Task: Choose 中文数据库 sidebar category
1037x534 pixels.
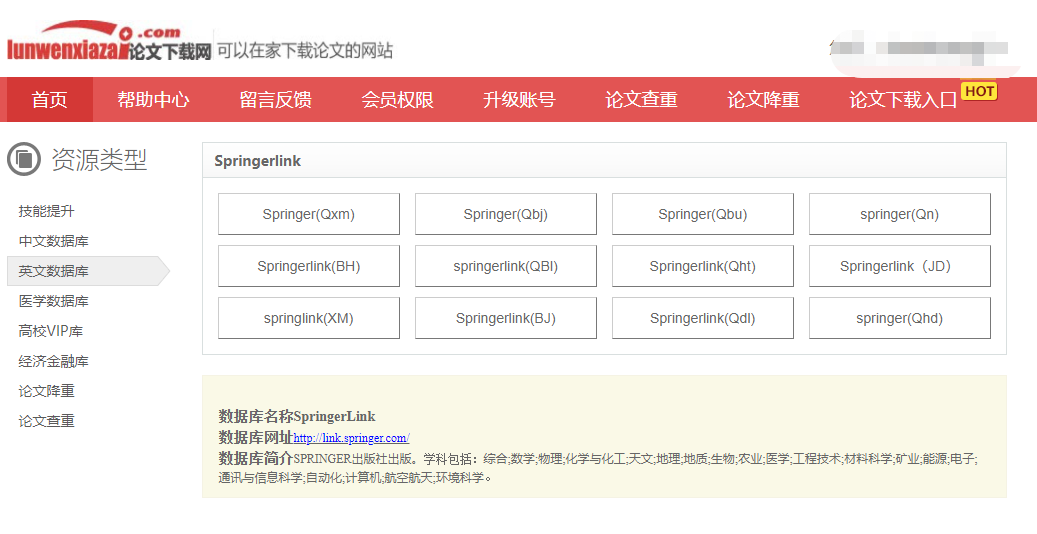Action: 53,241
